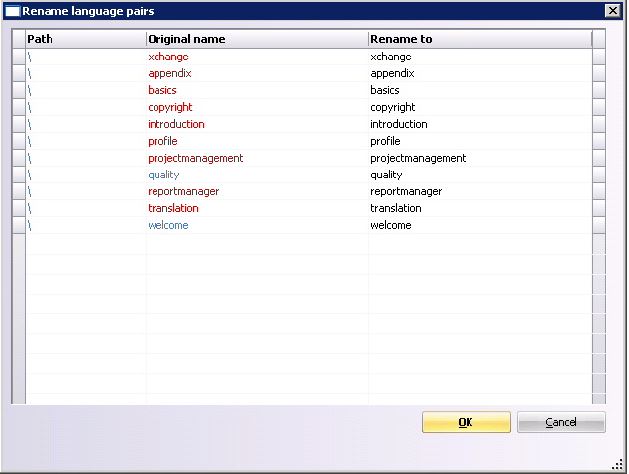Image resolution: width=629 pixels, height=474 pixels.
Task: Confirm renaming with the OK button
Action: point(466,422)
